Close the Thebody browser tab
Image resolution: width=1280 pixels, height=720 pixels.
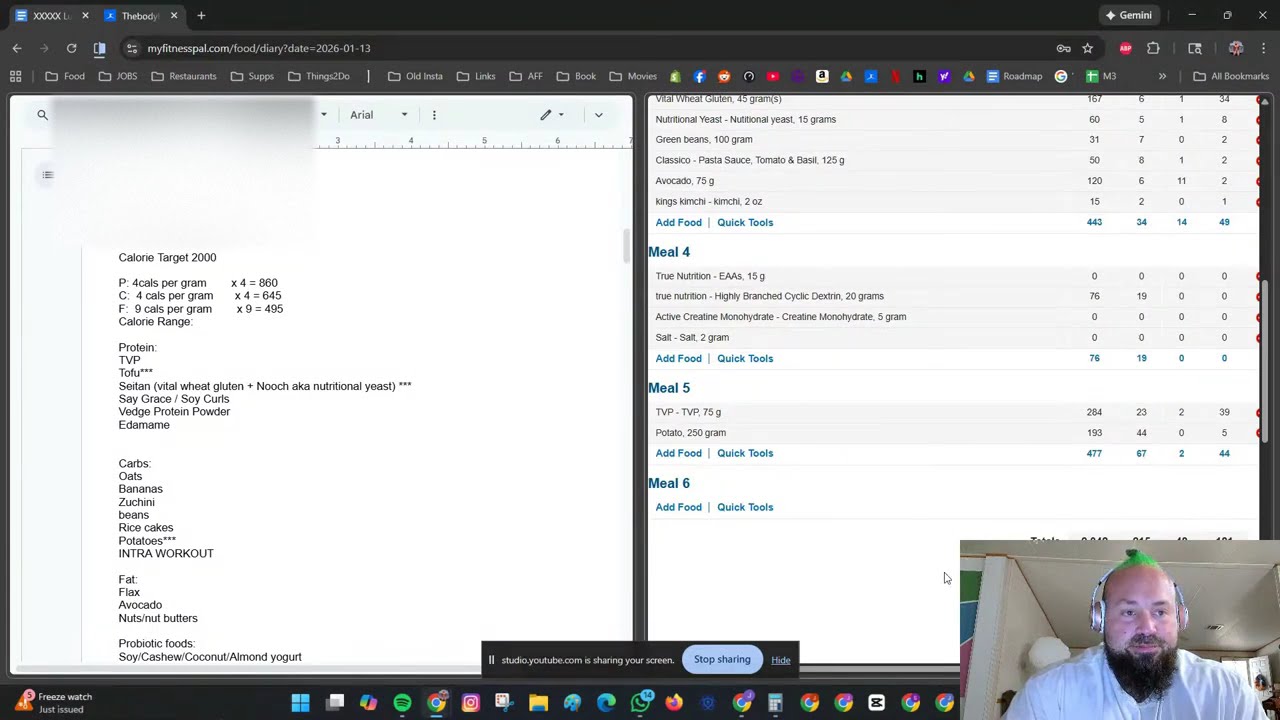point(174,16)
